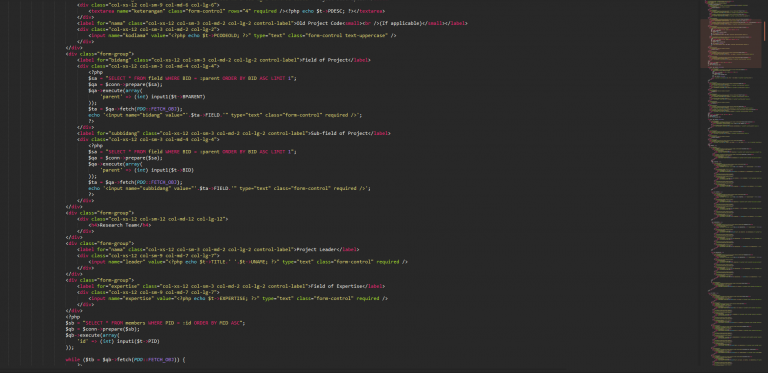Viewport: 768px width, 373px height.
Task: Click echo line with input name="bidang"
Action: click(225, 115)
